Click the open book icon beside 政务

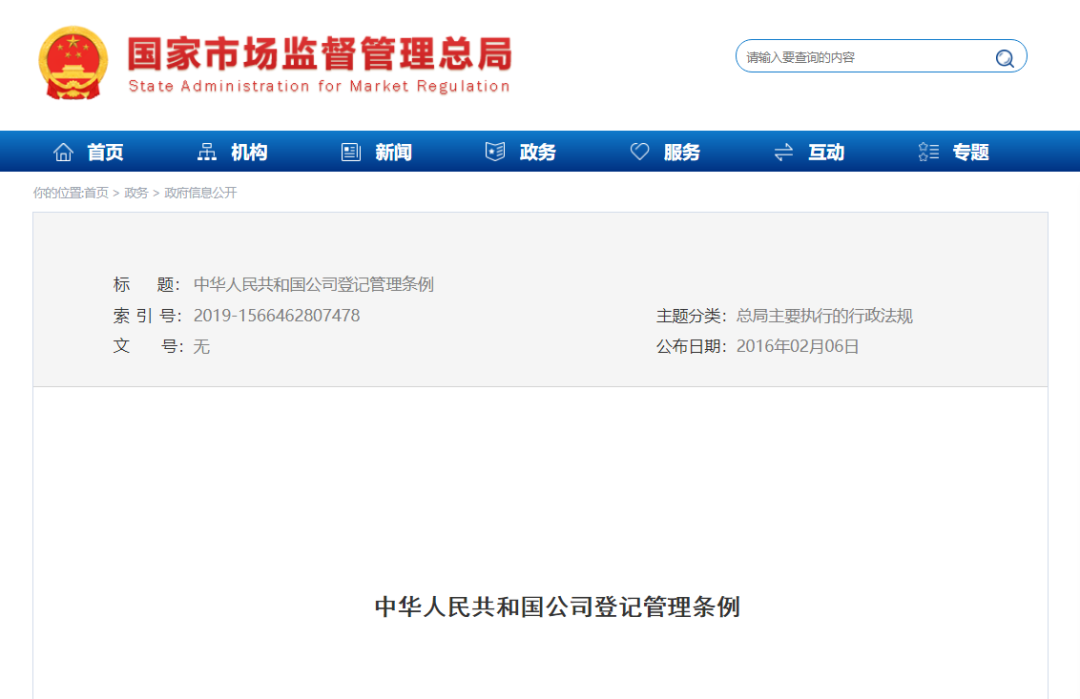tap(495, 152)
